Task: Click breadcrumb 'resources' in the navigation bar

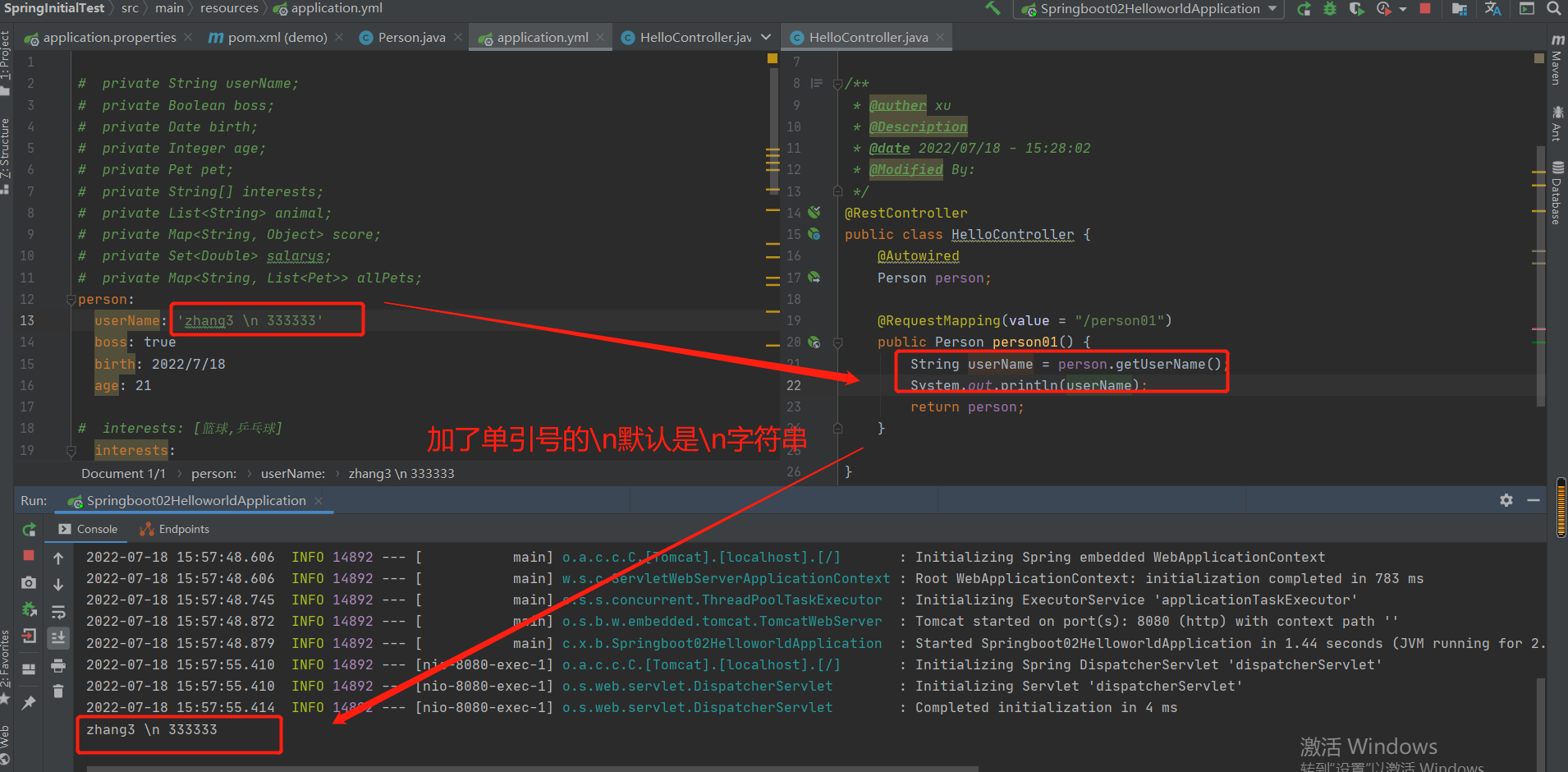Action: [x=229, y=8]
